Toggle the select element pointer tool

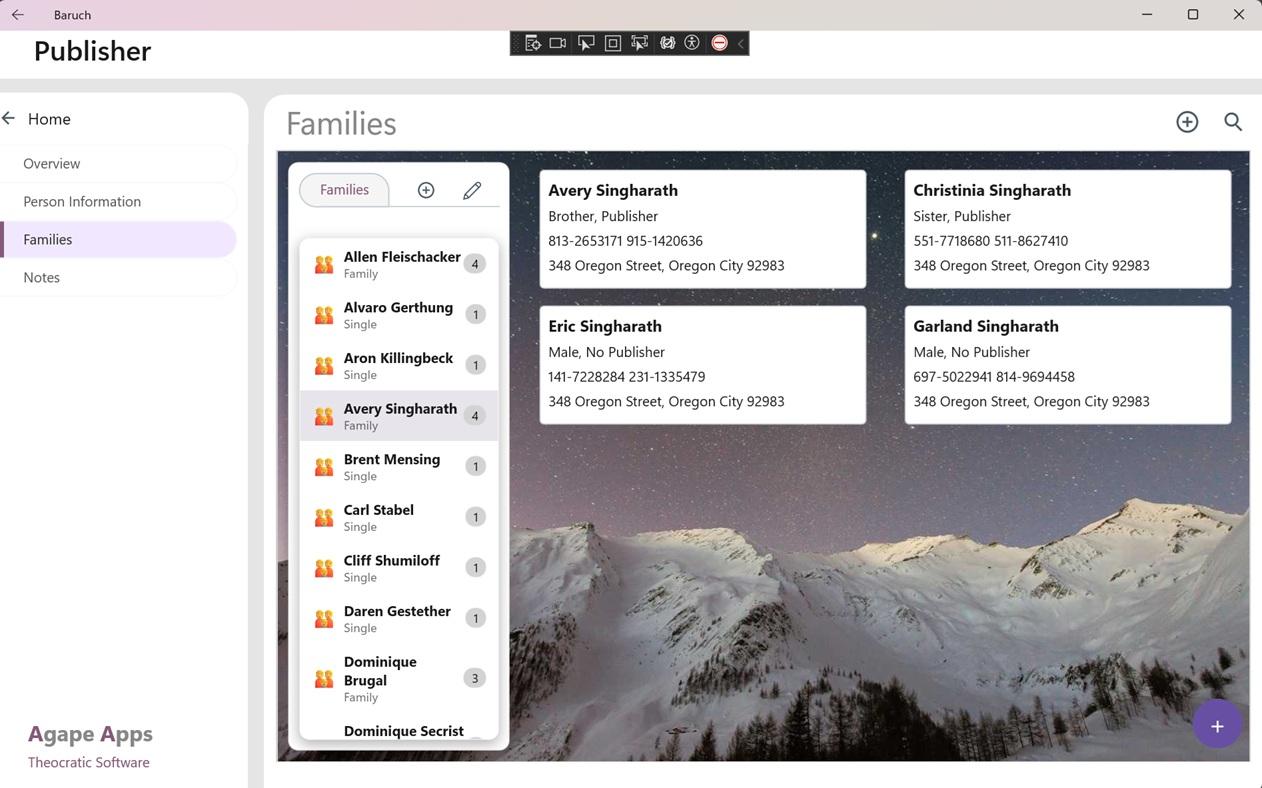(586, 43)
